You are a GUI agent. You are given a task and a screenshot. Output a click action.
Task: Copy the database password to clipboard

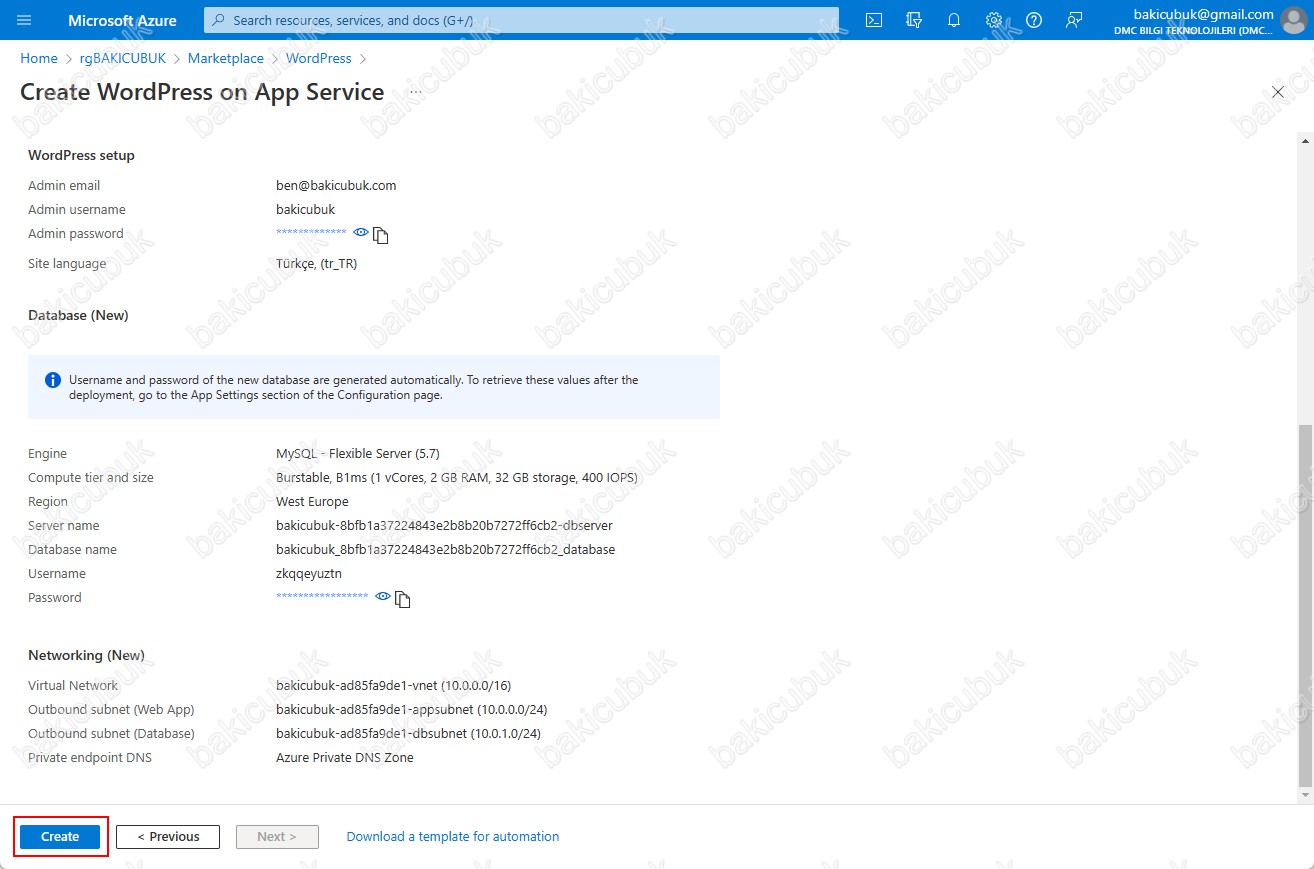(403, 599)
